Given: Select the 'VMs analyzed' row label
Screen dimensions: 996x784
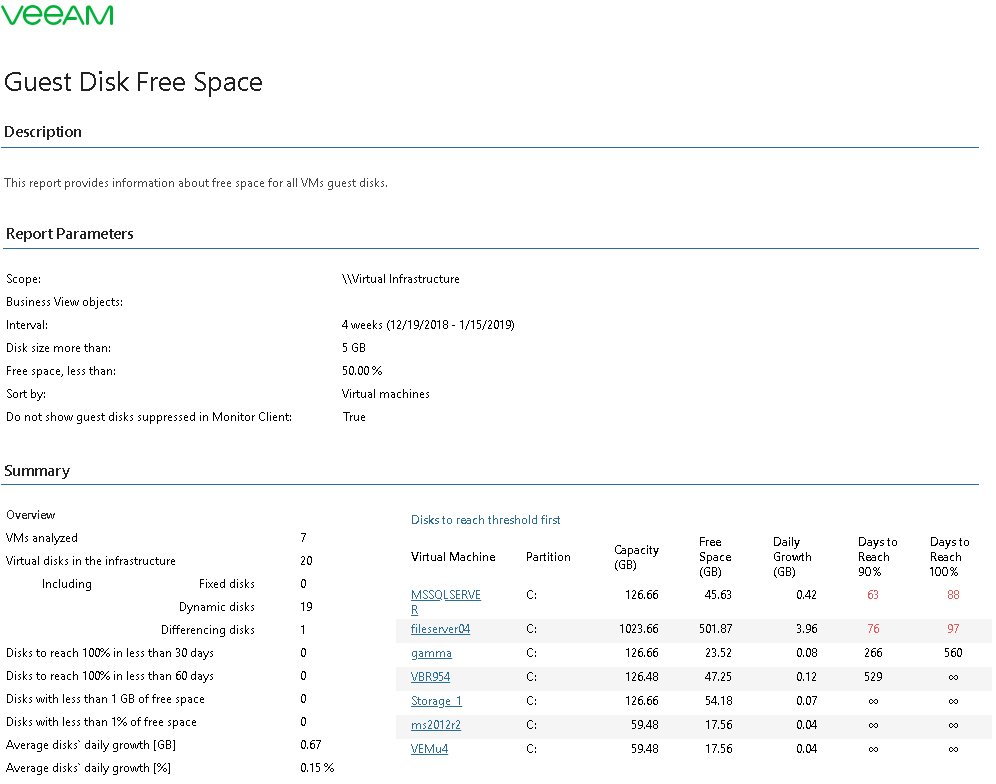Looking at the screenshot, I should tap(41, 537).
